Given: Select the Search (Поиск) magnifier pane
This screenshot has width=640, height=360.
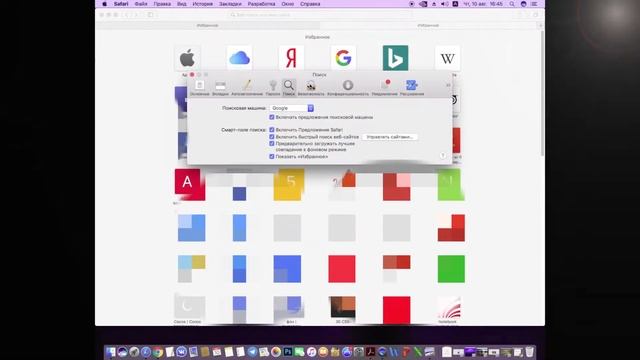Looking at the screenshot, I should [289, 88].
